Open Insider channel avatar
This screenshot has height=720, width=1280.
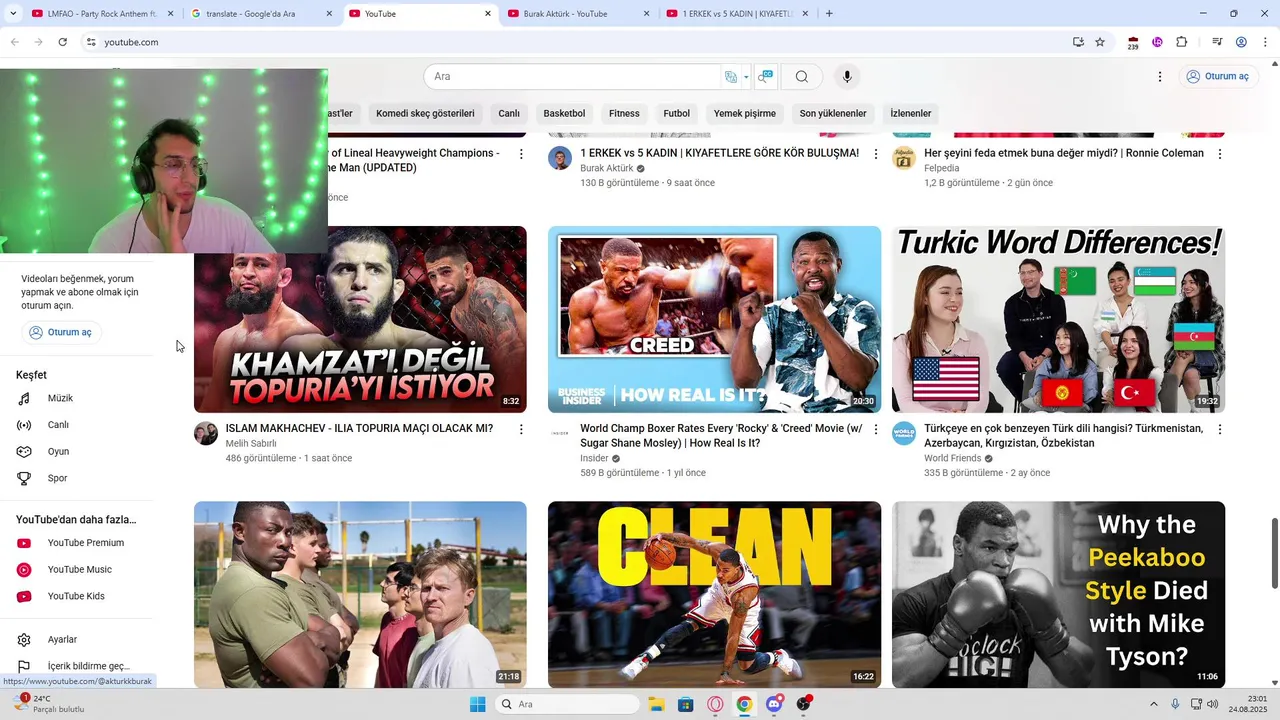click(560, 433)
